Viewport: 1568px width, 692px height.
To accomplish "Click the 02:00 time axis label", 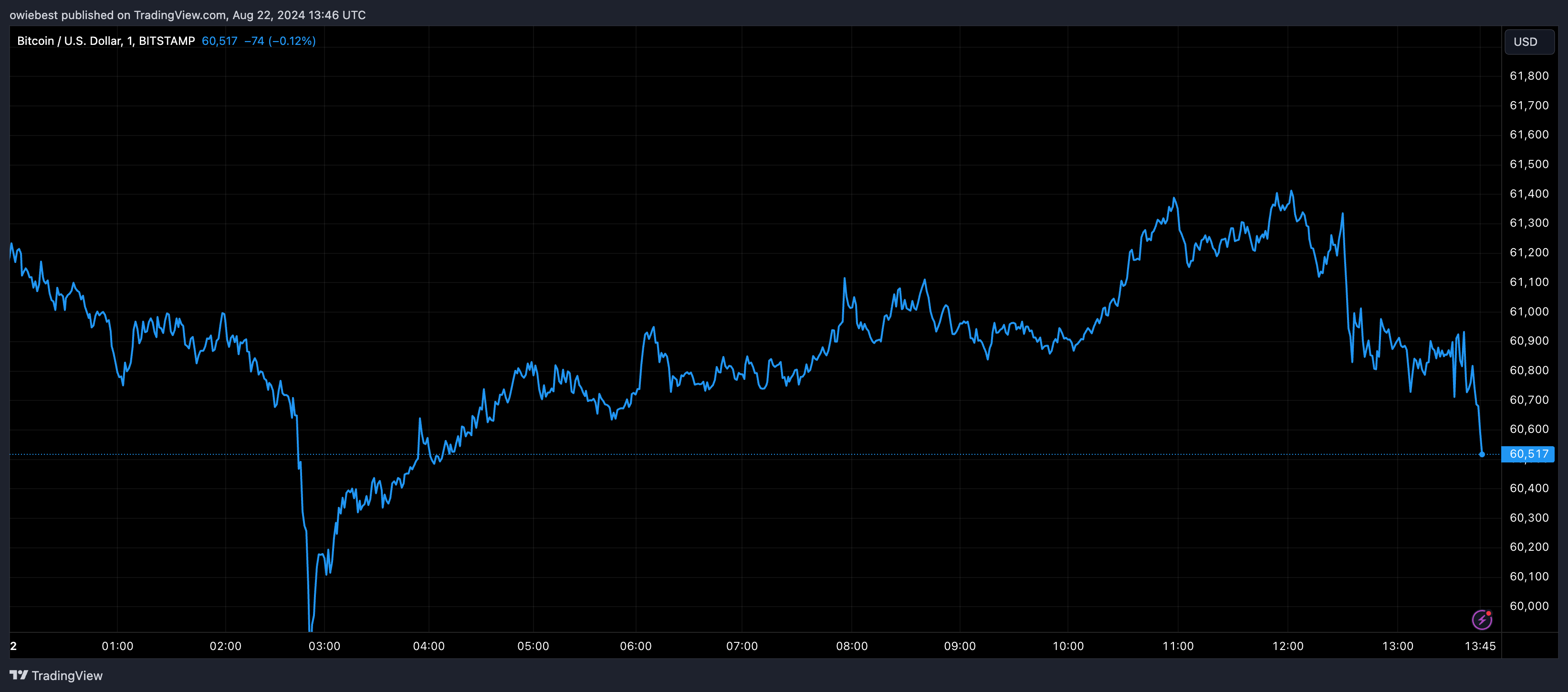I will (x=226, y=646).
